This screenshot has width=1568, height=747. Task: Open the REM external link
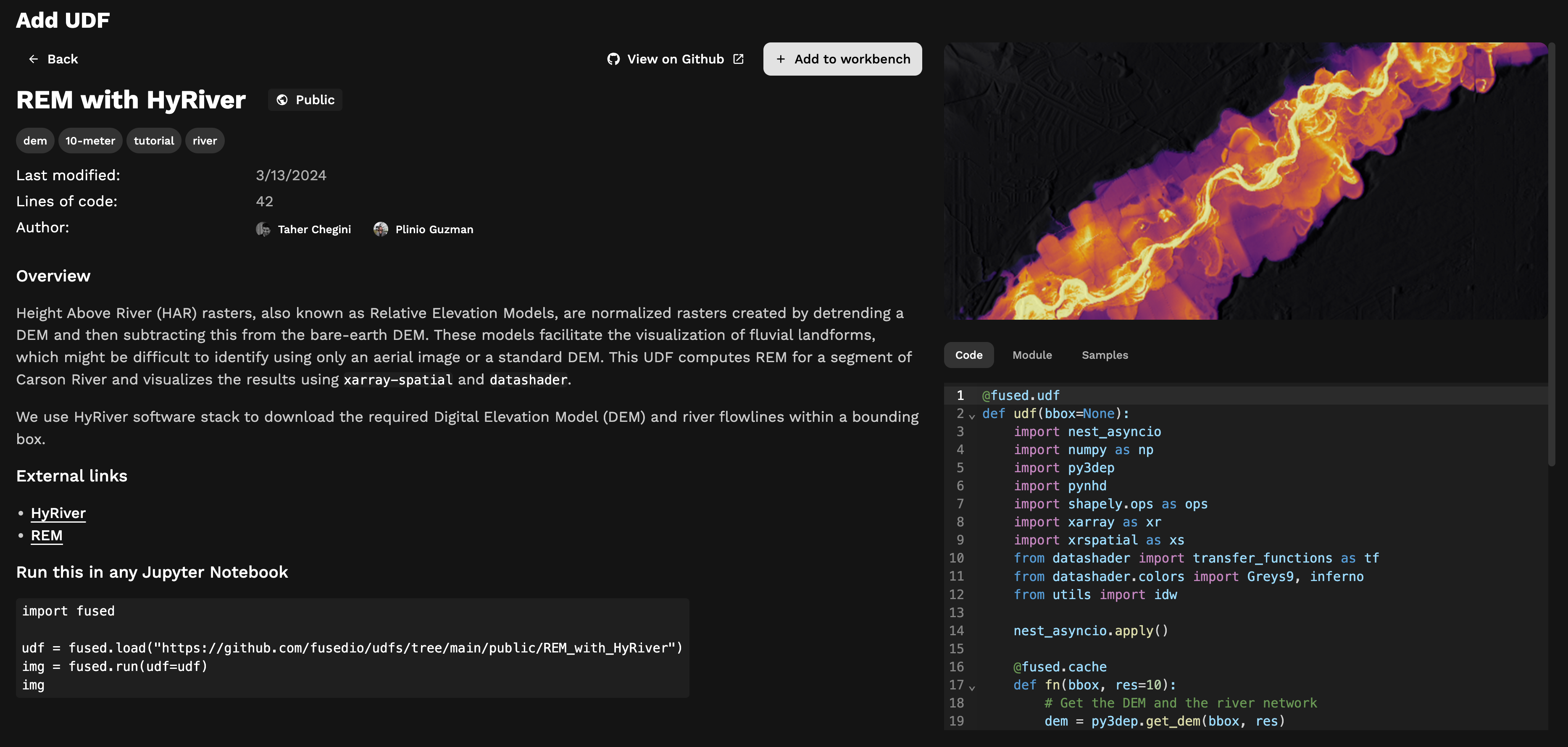[47, 536]
